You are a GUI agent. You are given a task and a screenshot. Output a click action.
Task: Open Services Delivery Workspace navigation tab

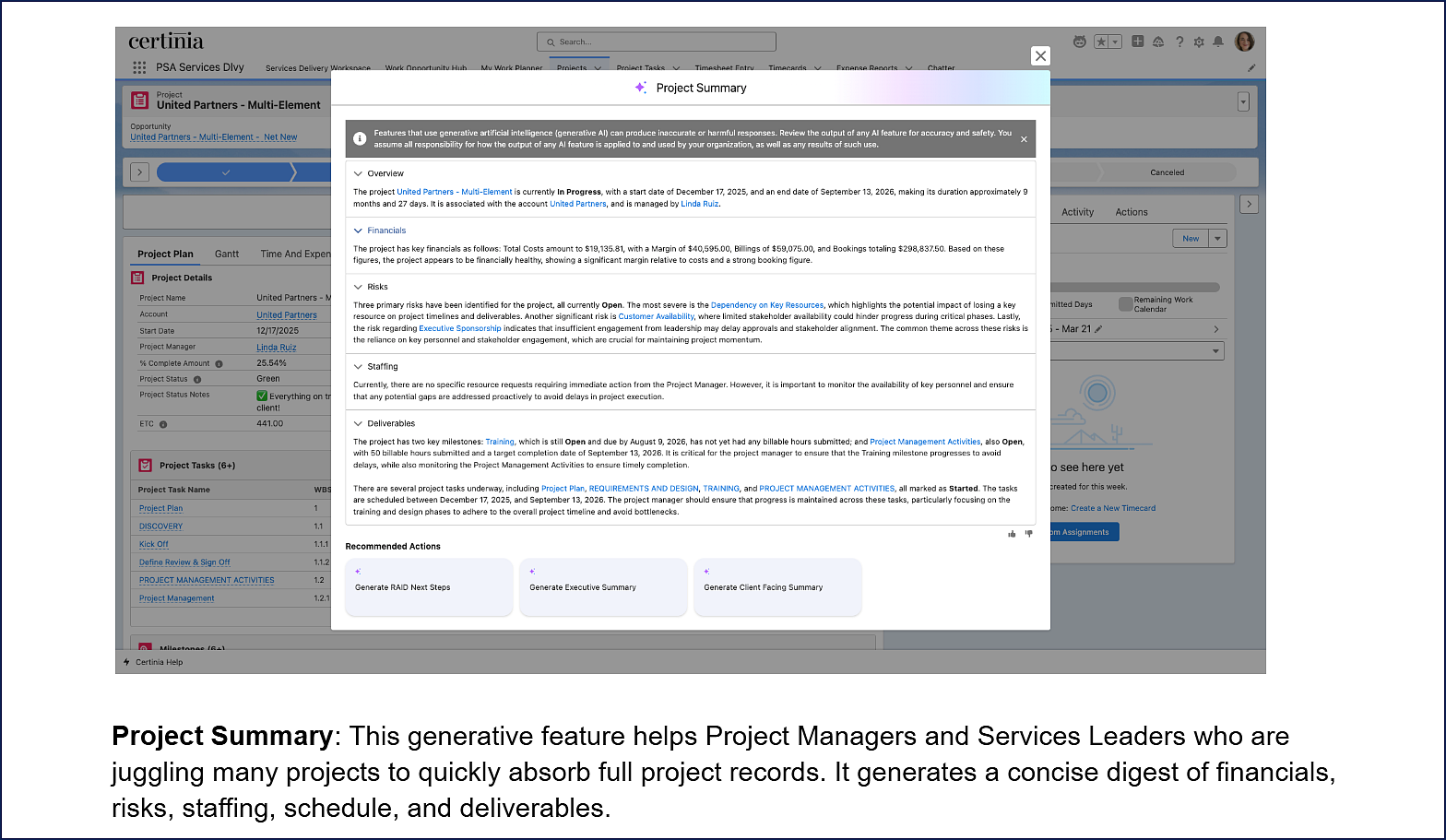[x=318, y=68]
